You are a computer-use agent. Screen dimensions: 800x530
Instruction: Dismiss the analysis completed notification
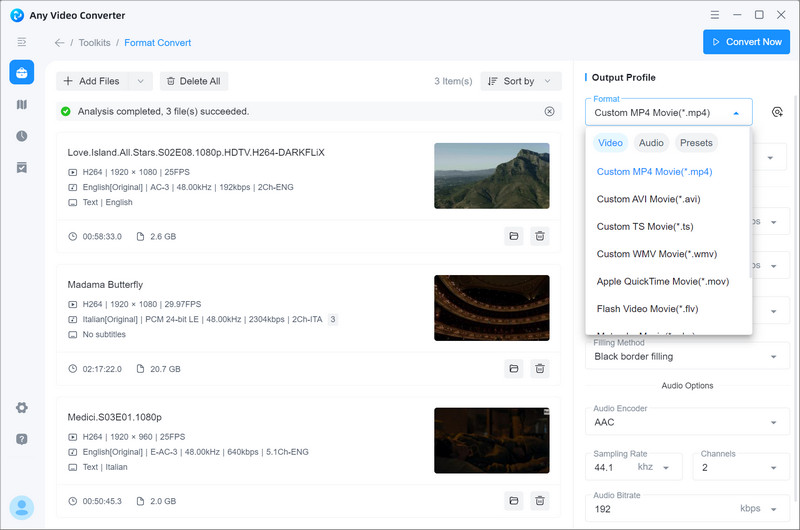[549, 112]
